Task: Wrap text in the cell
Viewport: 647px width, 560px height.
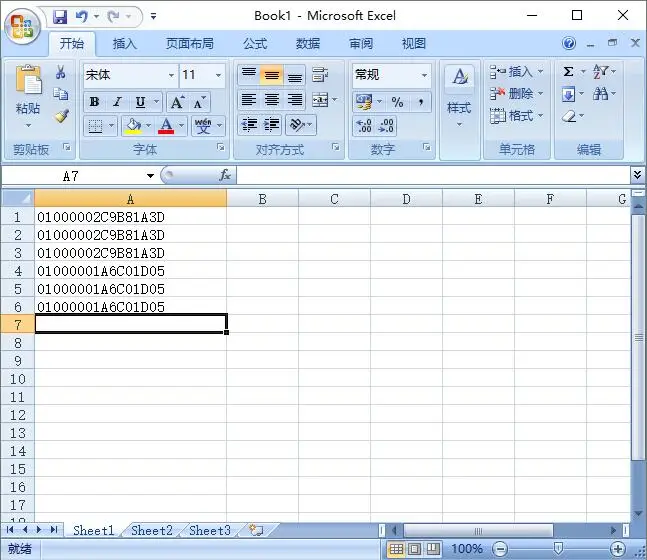Action: (320, 75)
